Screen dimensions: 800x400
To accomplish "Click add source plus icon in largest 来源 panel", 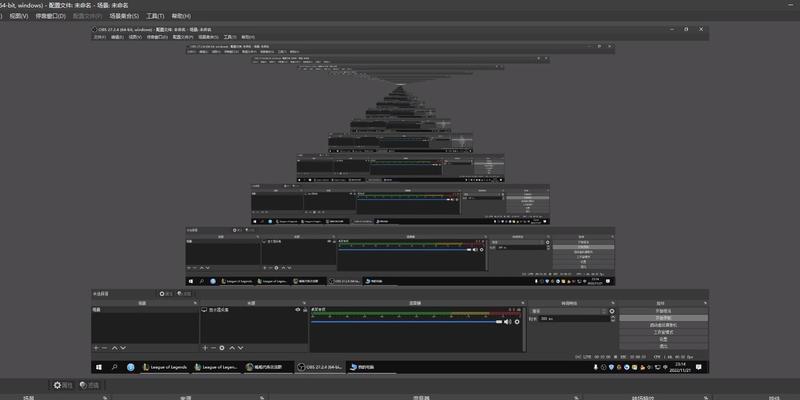I will [207, 347].
